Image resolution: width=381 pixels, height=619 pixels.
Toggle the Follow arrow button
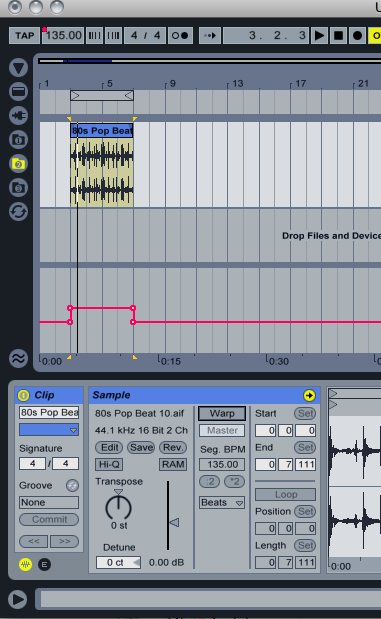point(209,36)
